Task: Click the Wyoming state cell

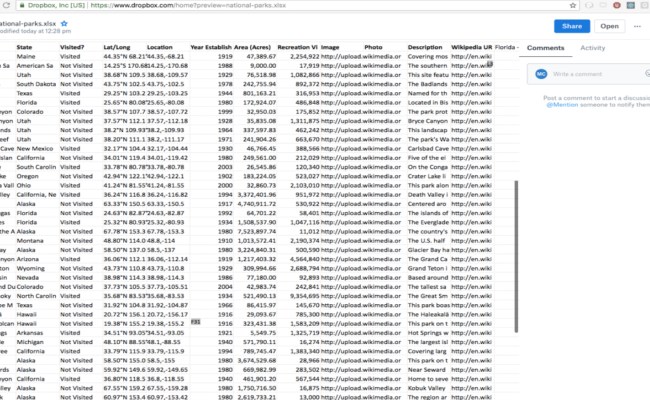Action: (31, 268)
